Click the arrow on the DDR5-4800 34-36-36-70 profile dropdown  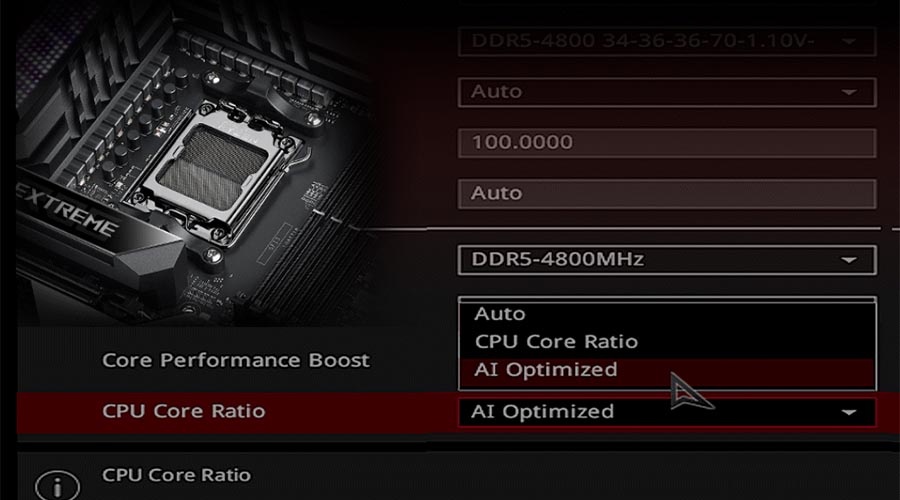(849, 41)
